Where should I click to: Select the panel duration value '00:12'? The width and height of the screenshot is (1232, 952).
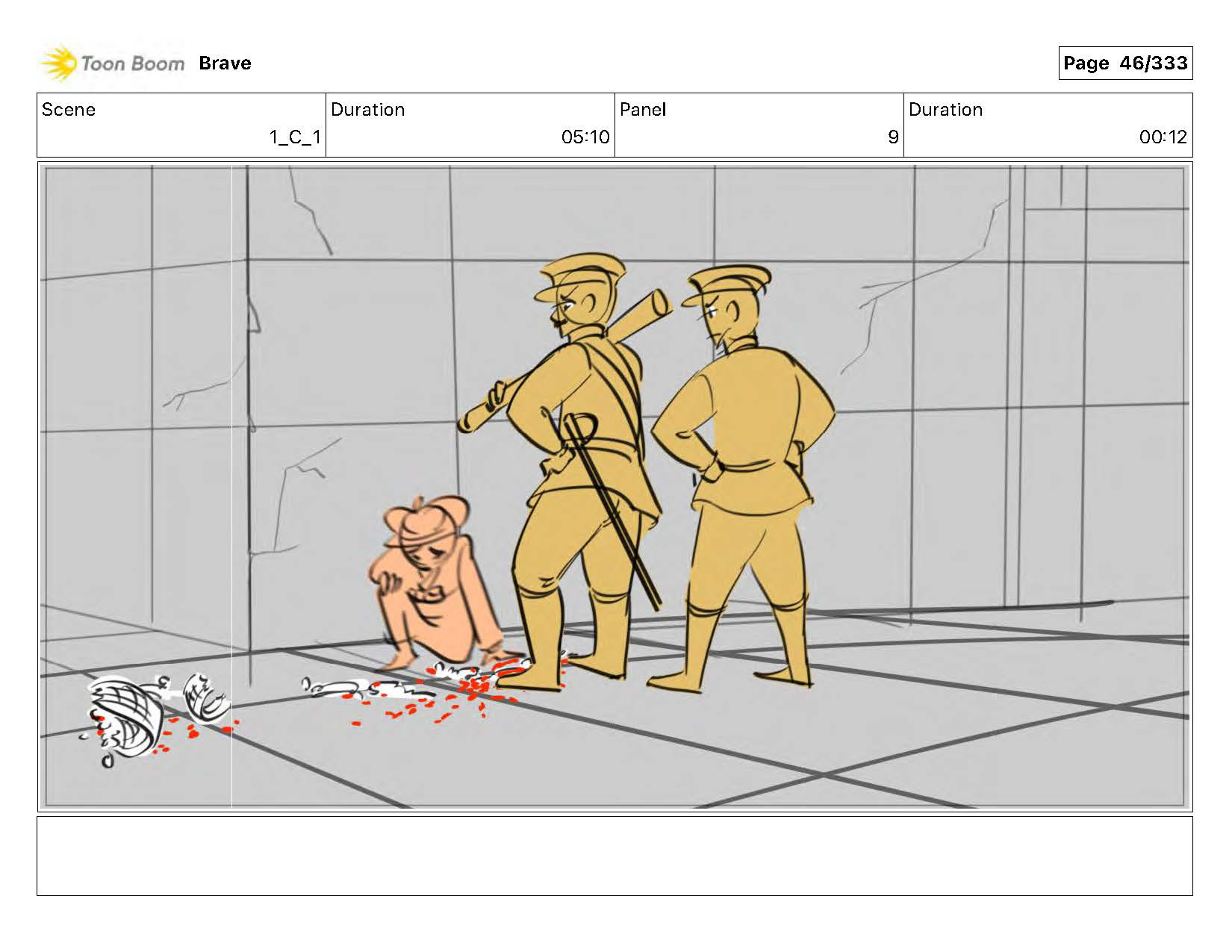coord(1163,137)
